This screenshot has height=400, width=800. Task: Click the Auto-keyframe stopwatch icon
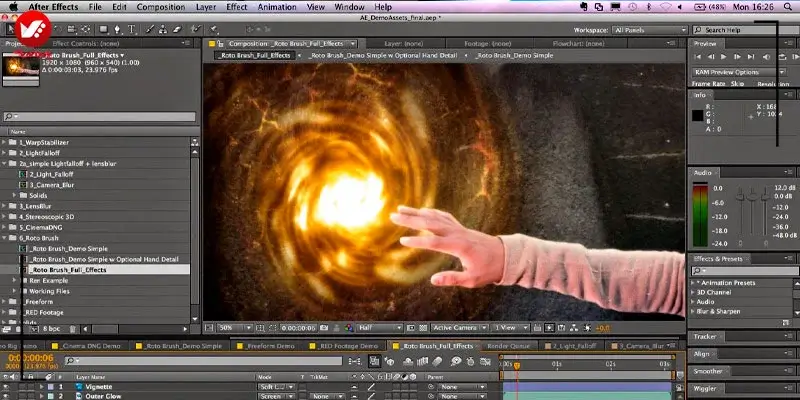(471, 361)
